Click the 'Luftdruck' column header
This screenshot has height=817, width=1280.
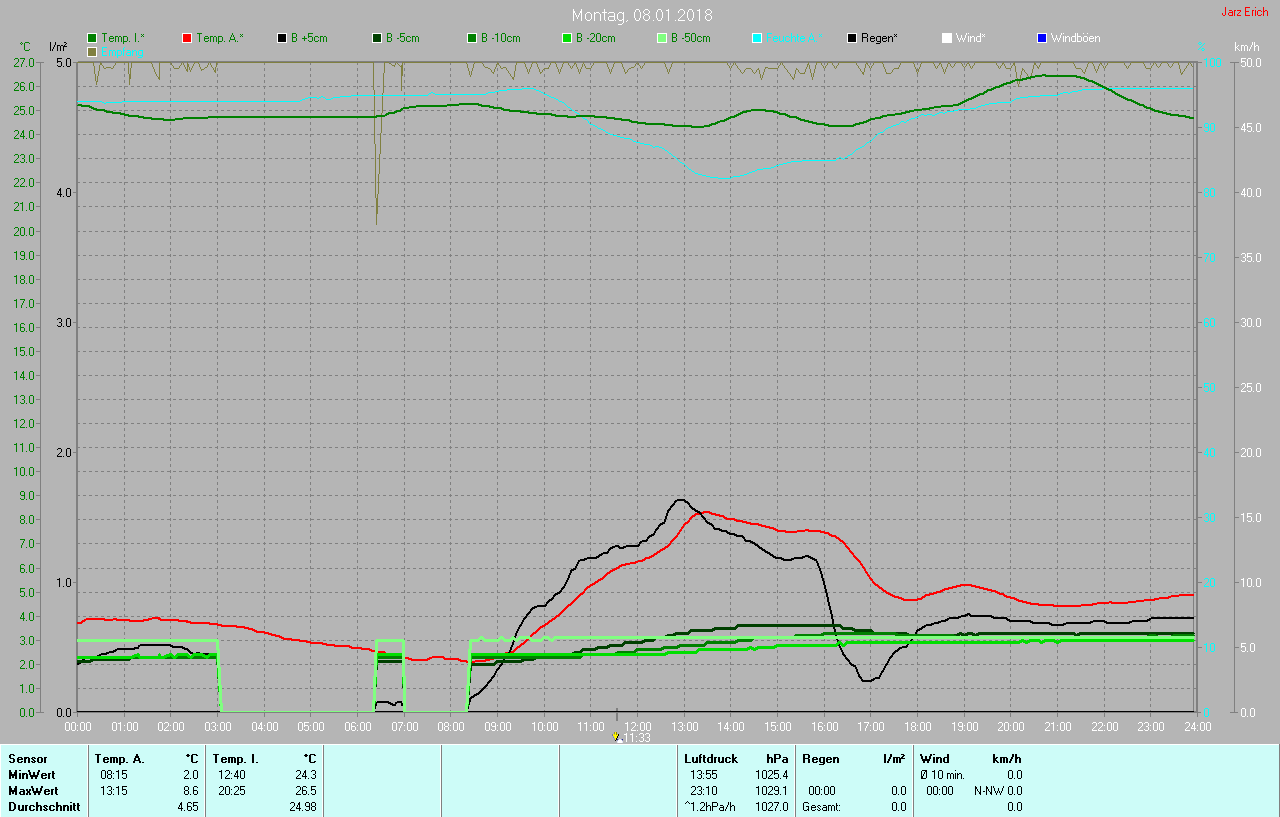[711, 759]
